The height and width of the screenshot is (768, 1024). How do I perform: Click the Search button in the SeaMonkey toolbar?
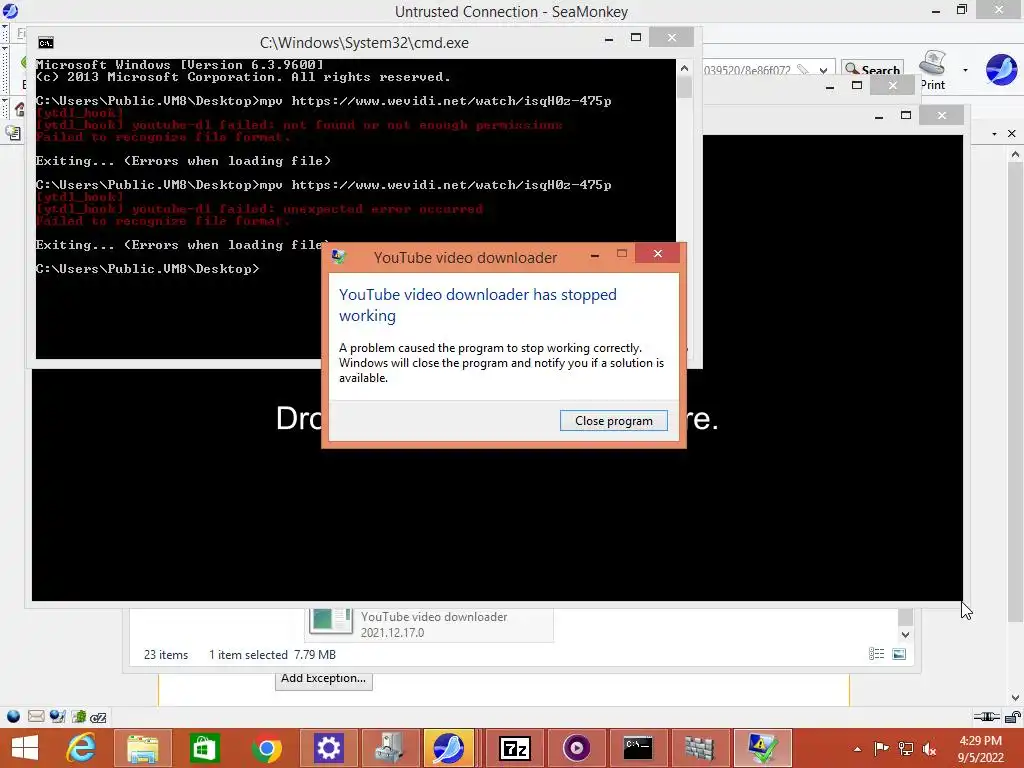click(872, 69)
